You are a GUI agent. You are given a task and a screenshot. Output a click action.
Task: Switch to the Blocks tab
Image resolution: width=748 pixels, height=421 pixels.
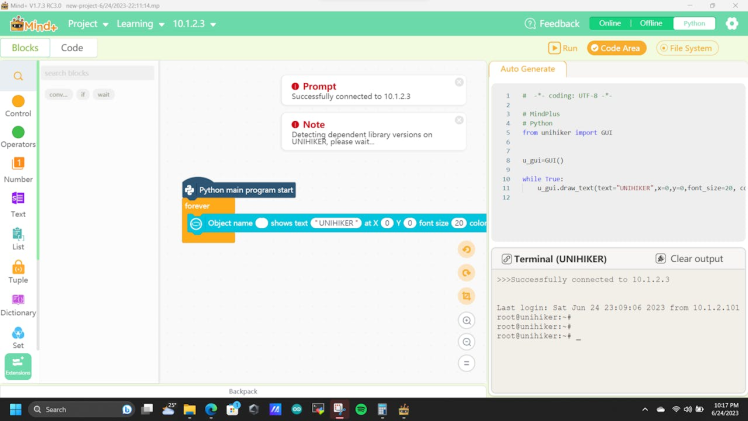pyautogui.click(x=25, y=48)
